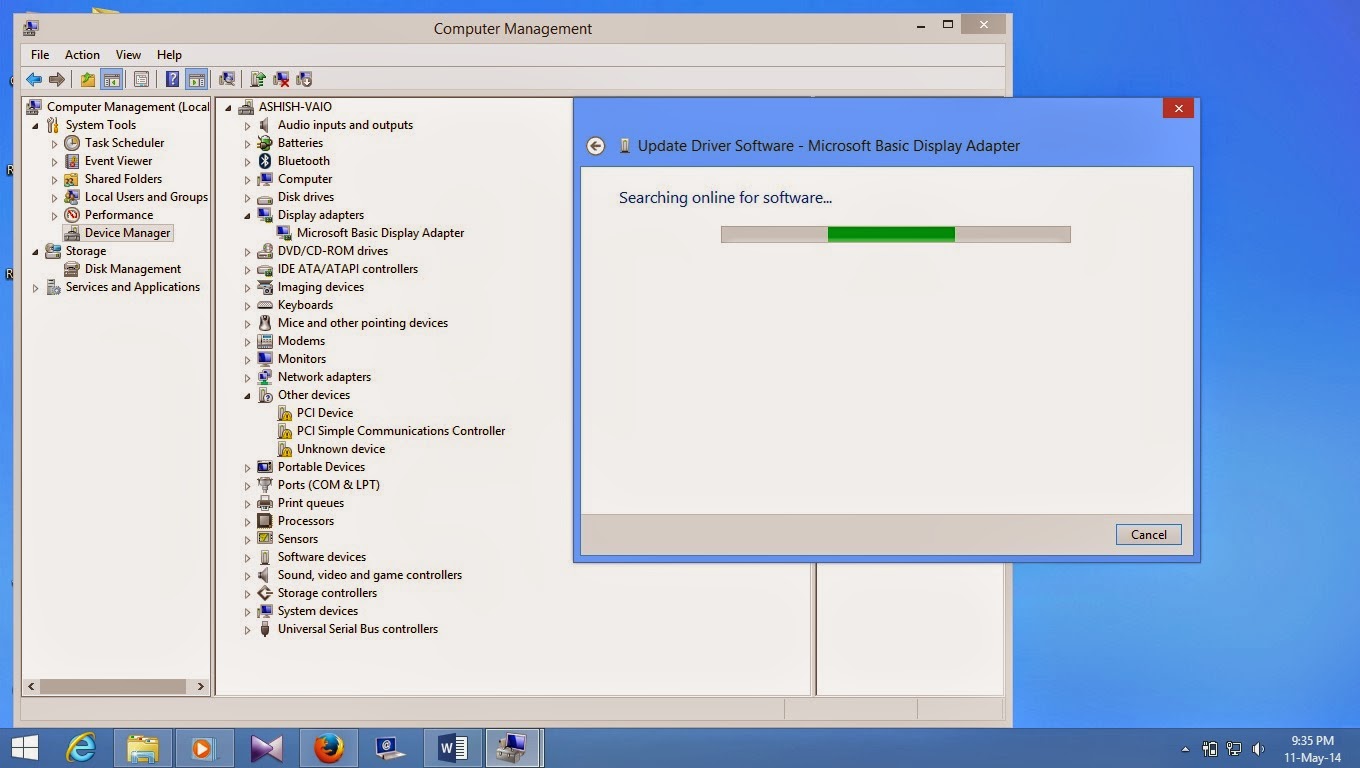Image resolution: width=1360 pixels, height=768 pixels.
Task: Click the Disable device icon with down arrow
Action: 304,79
